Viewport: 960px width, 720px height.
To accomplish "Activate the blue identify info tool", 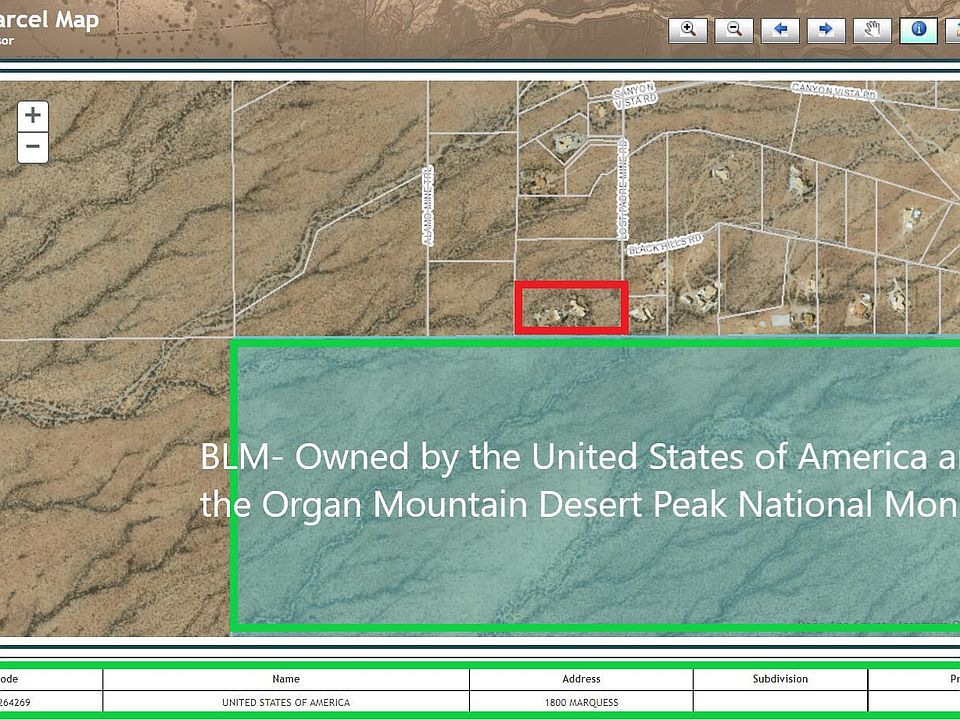I will pos(918,30).
